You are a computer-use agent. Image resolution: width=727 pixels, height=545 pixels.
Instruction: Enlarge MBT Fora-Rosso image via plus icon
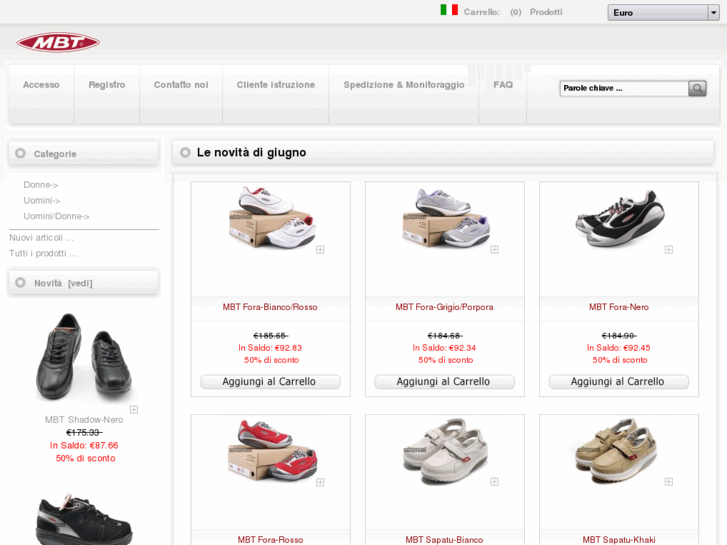click(320, 482)
